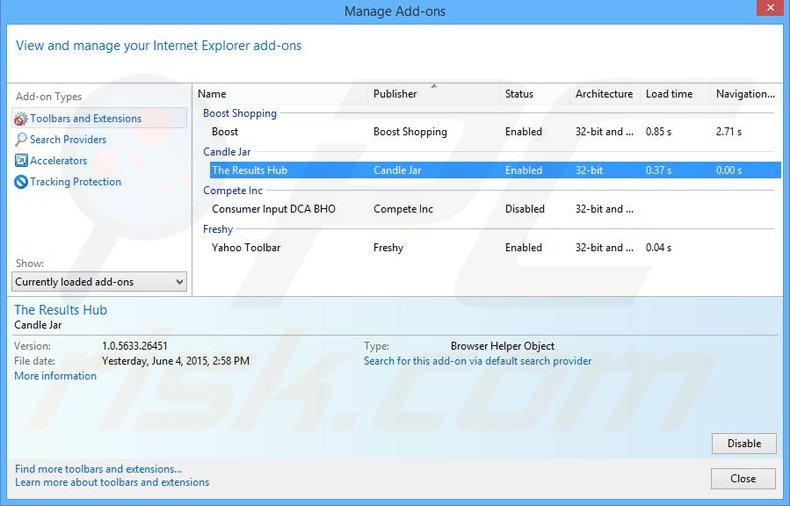Click Compete Inc publisher cell
The height and width of the screenshot is (506, 790).
point(403,209)
